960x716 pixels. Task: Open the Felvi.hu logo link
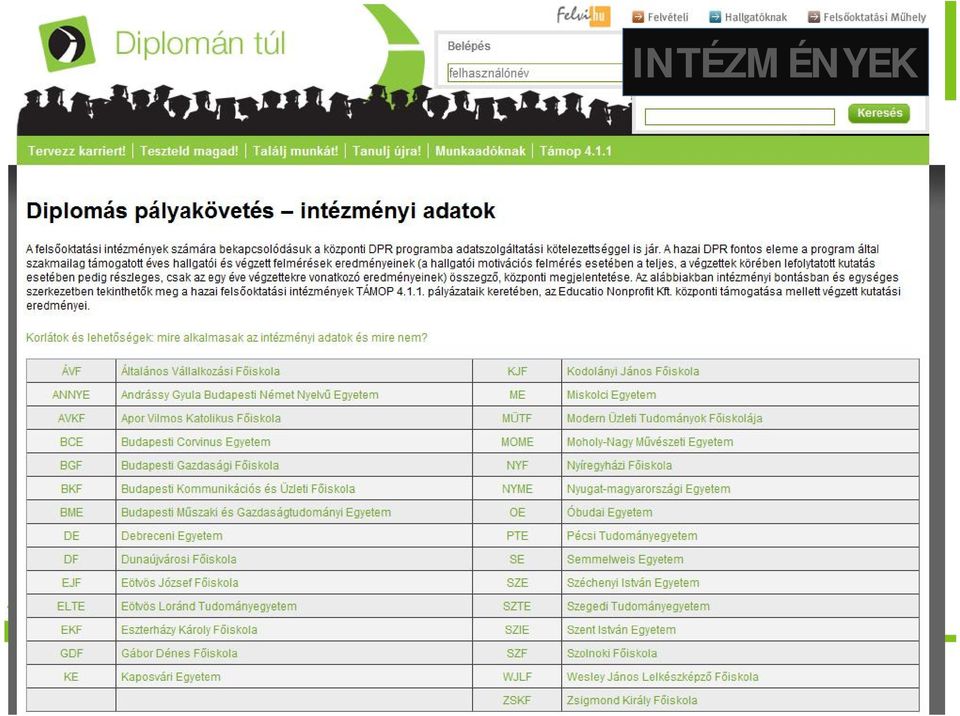(x=583, y=15)
